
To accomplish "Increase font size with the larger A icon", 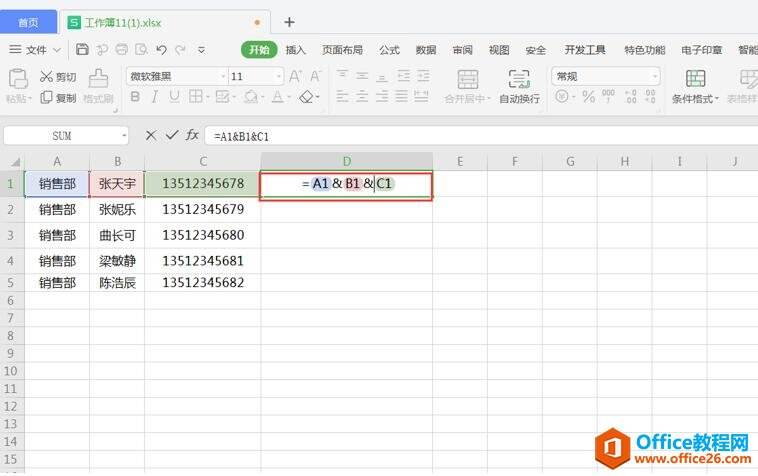I will (x=295, y=76).
